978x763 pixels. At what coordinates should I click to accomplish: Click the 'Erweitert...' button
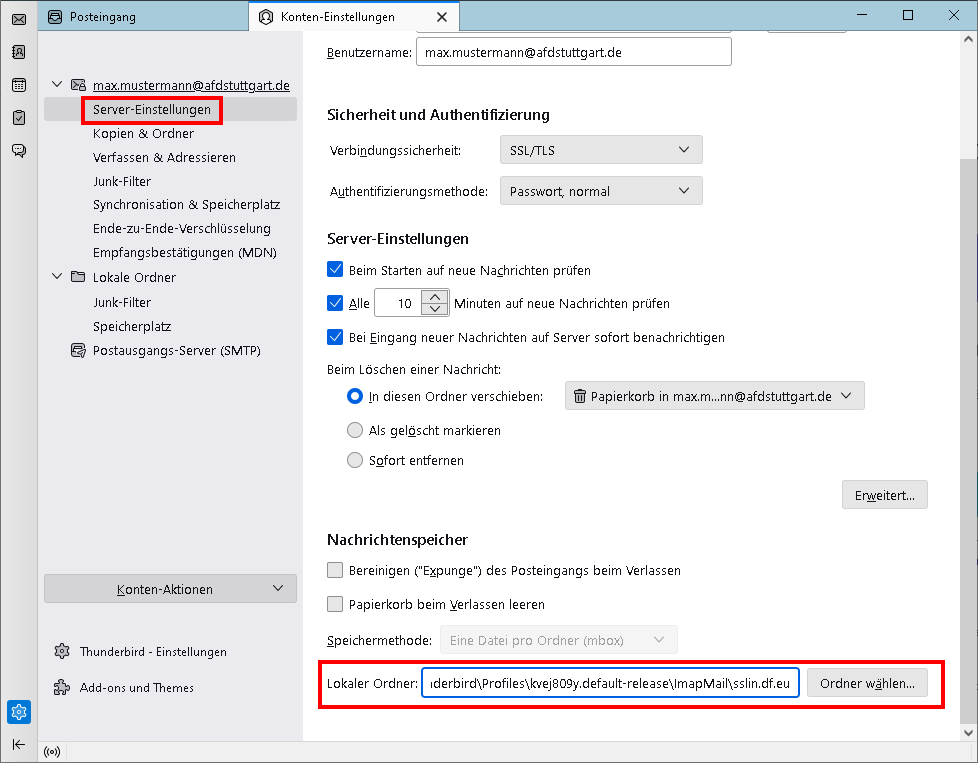[x=884, y=495]
